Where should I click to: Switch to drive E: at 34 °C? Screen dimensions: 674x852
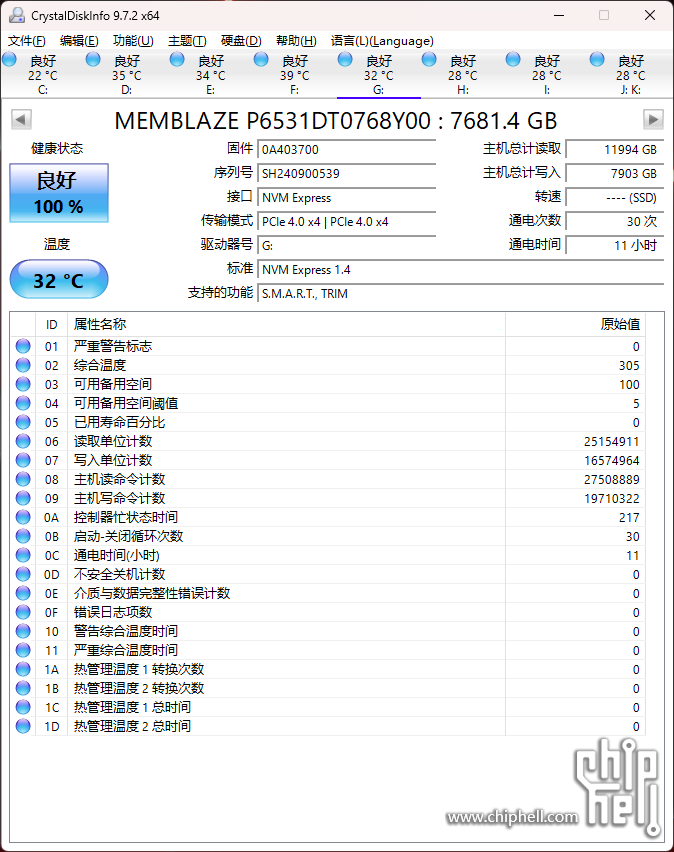[210, 75]
